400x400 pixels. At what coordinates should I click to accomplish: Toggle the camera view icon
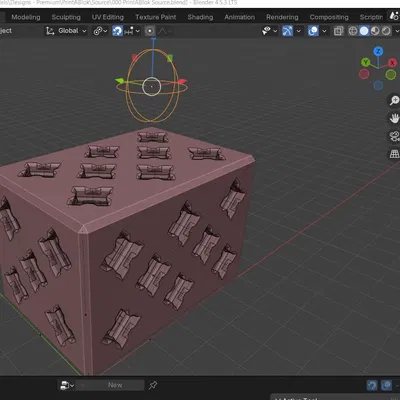[394, 136]
